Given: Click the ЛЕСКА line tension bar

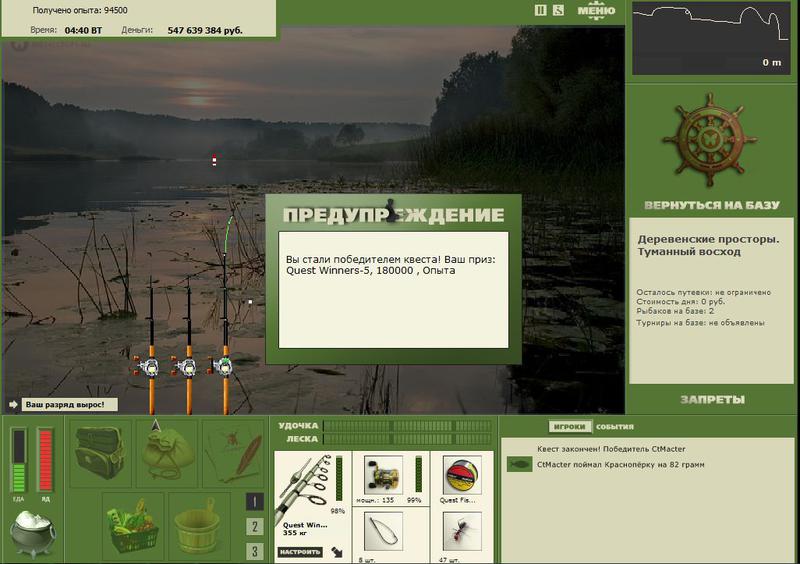Looking at the screenshot, I should click(407, 439).
